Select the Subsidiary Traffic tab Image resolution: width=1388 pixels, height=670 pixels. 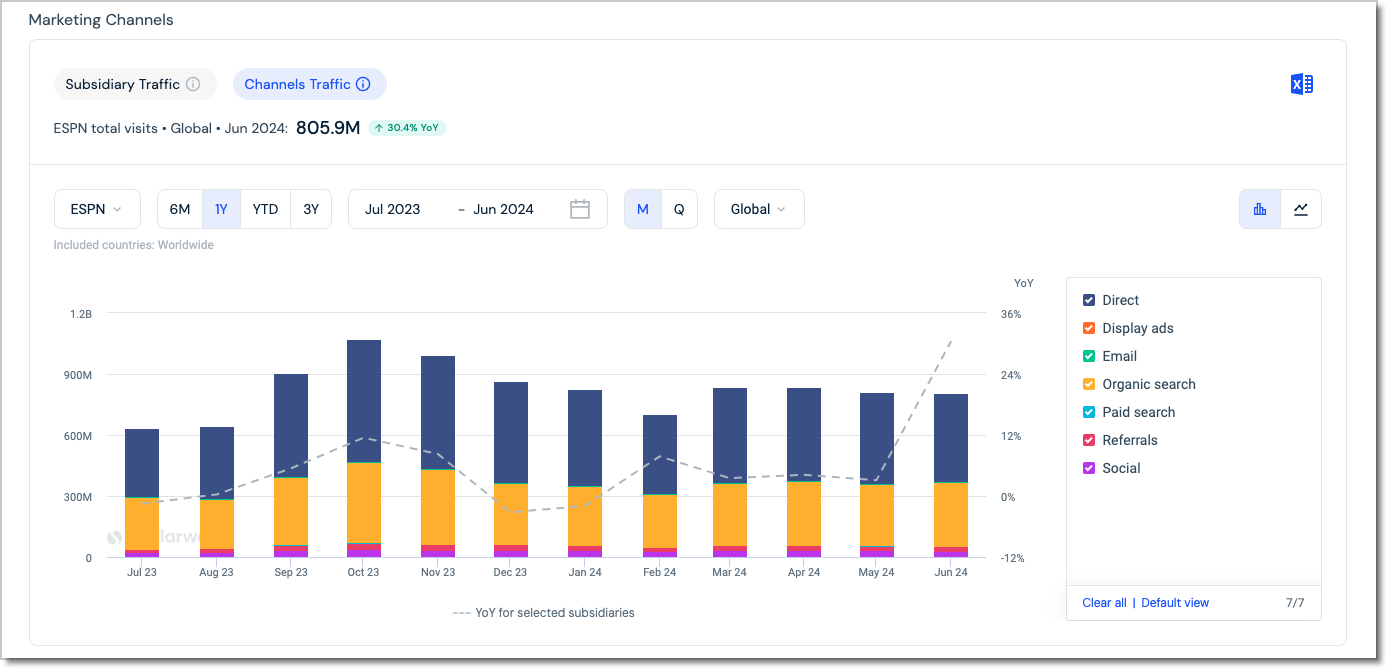click(135, 84)
